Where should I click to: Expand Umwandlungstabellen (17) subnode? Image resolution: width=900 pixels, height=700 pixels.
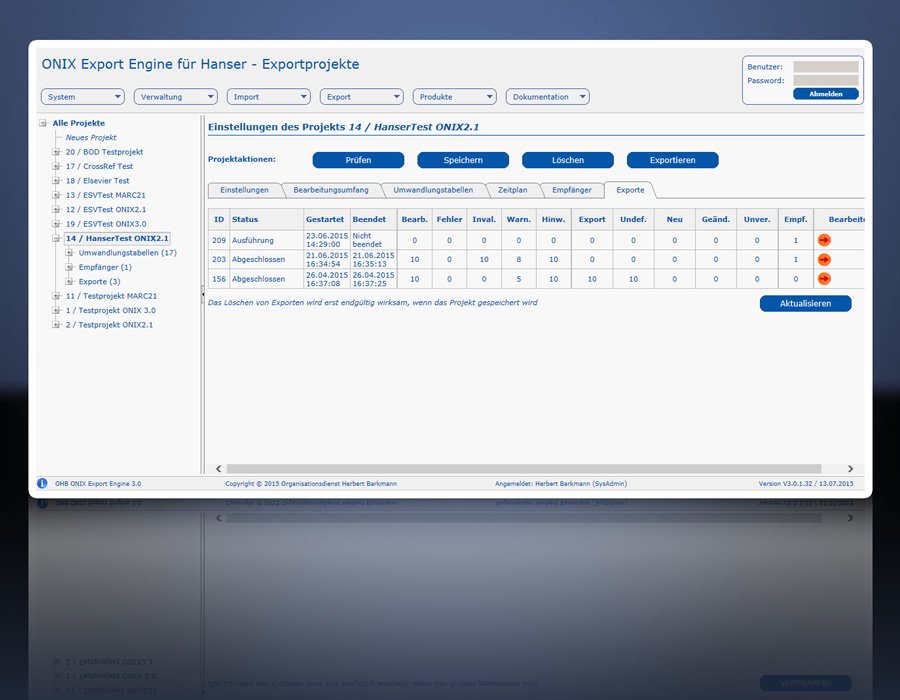point(69,252)
